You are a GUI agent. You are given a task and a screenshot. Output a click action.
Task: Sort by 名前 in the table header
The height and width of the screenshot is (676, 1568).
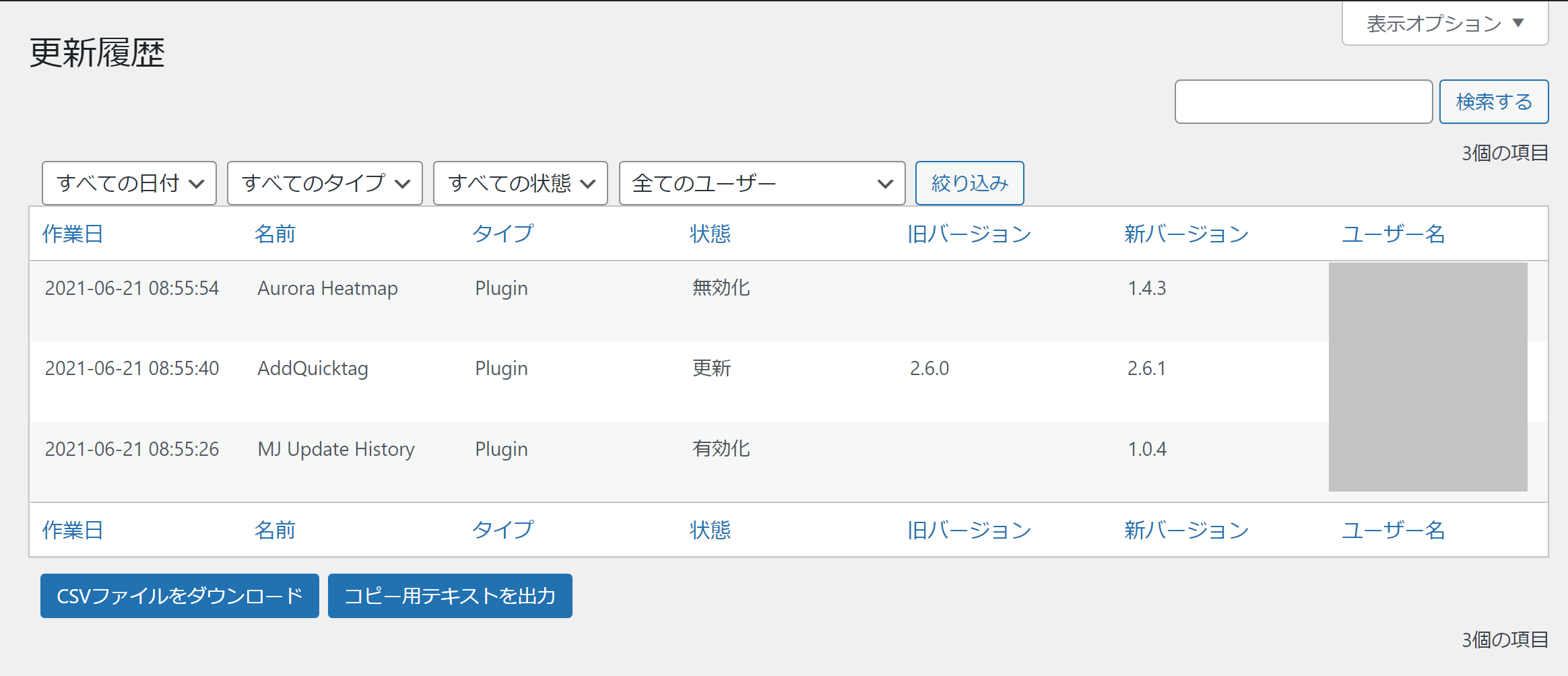275,234
